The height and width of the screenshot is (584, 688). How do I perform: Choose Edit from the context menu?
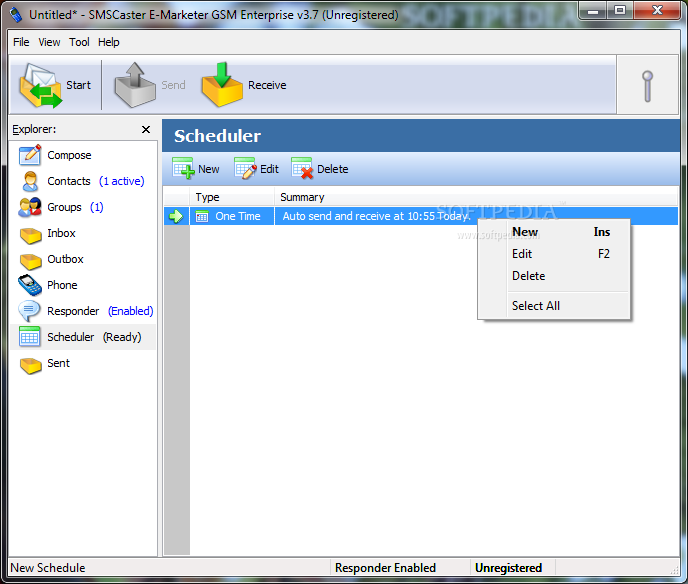pos(554,254)
